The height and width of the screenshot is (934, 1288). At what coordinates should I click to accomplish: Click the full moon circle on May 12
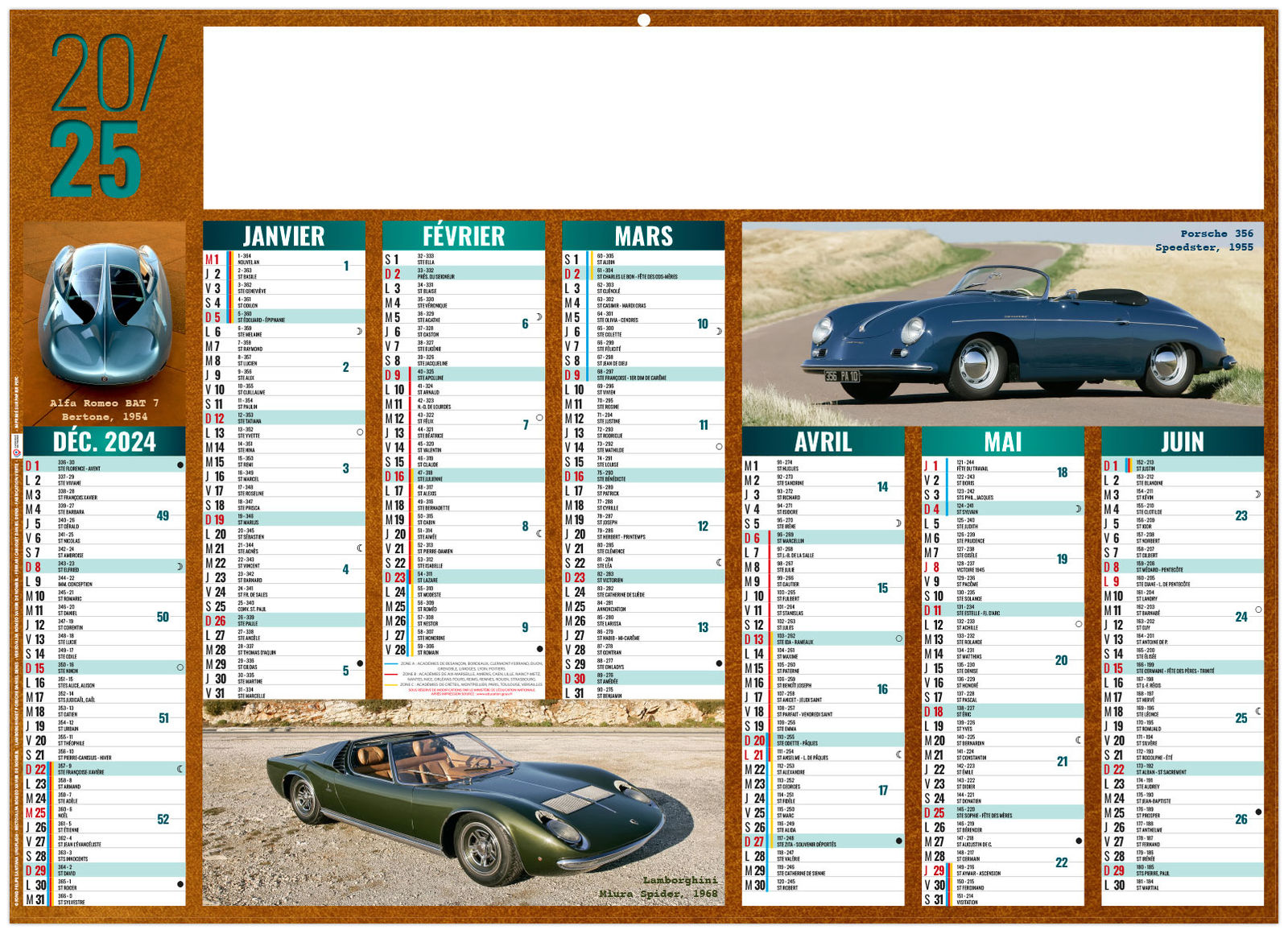tap(1079, 624)
